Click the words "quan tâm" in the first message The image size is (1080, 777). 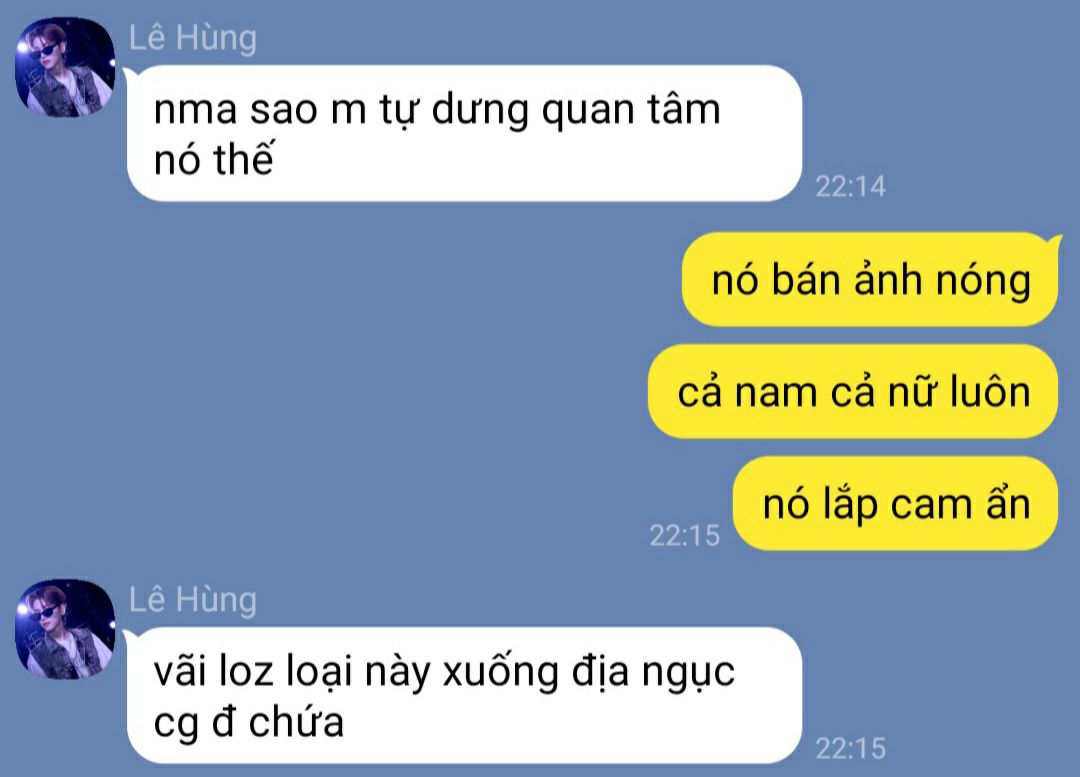pos(631,110)
